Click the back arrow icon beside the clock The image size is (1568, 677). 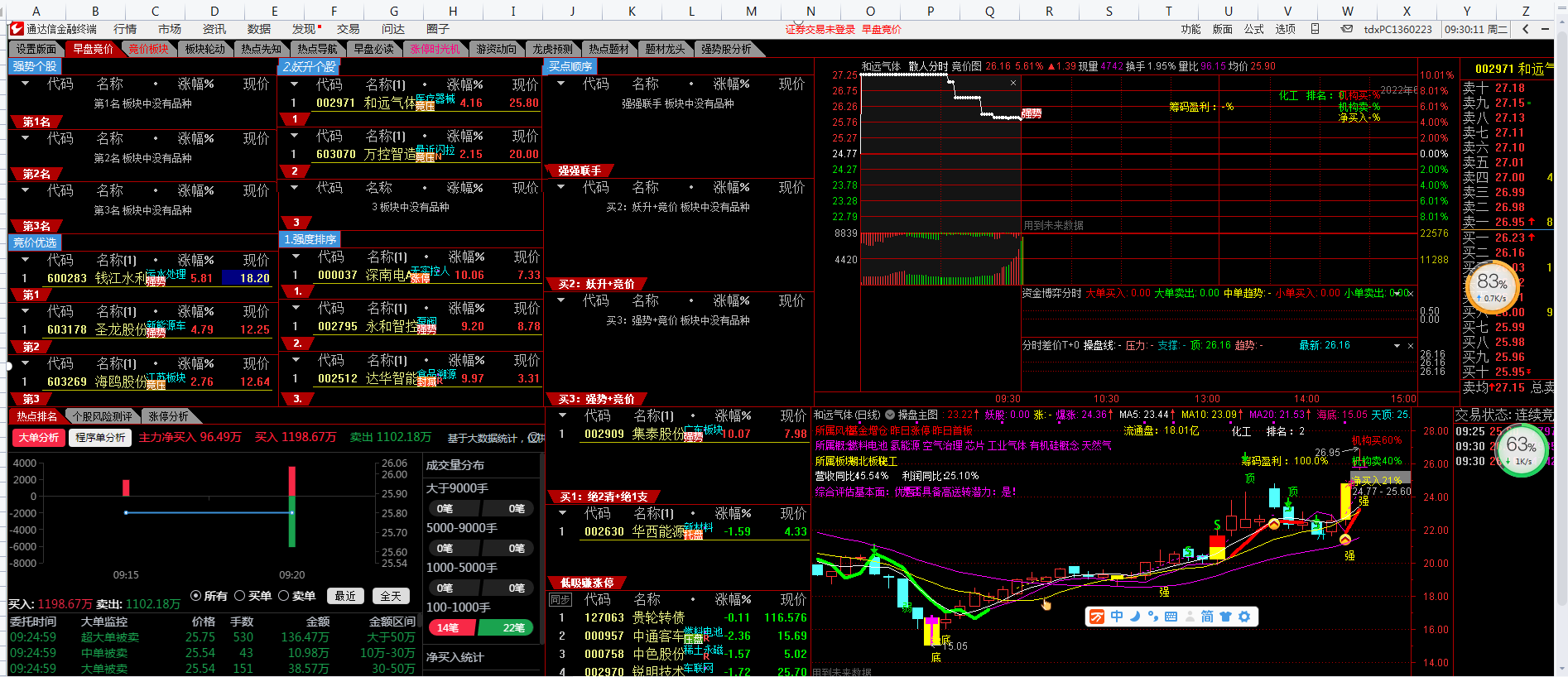coord(1526,29)
